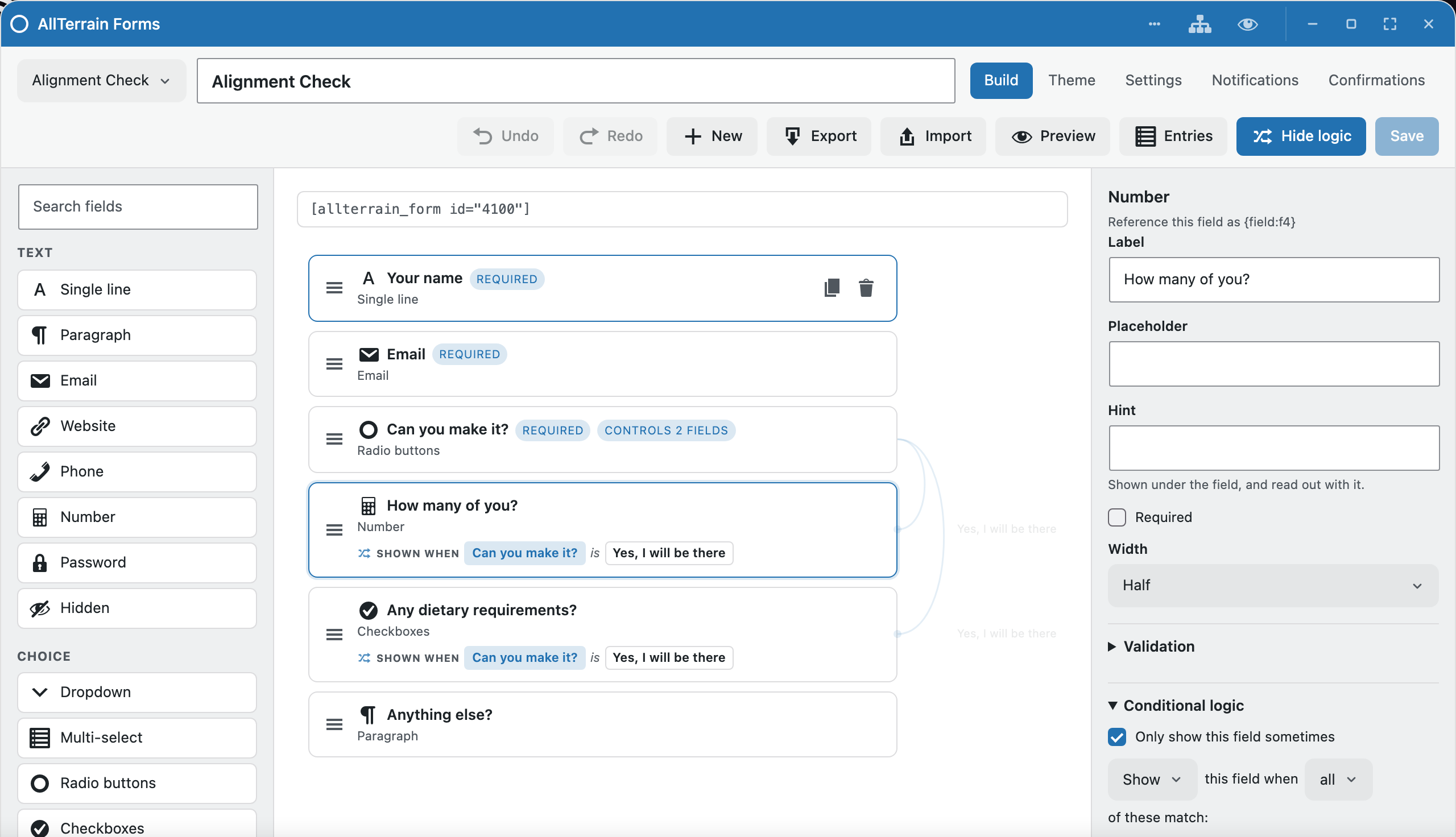Image resolution: width=1456 pixels, height=837 pixels.
Task: Duplicate the Your name field
Action: [x=832, y=288]
